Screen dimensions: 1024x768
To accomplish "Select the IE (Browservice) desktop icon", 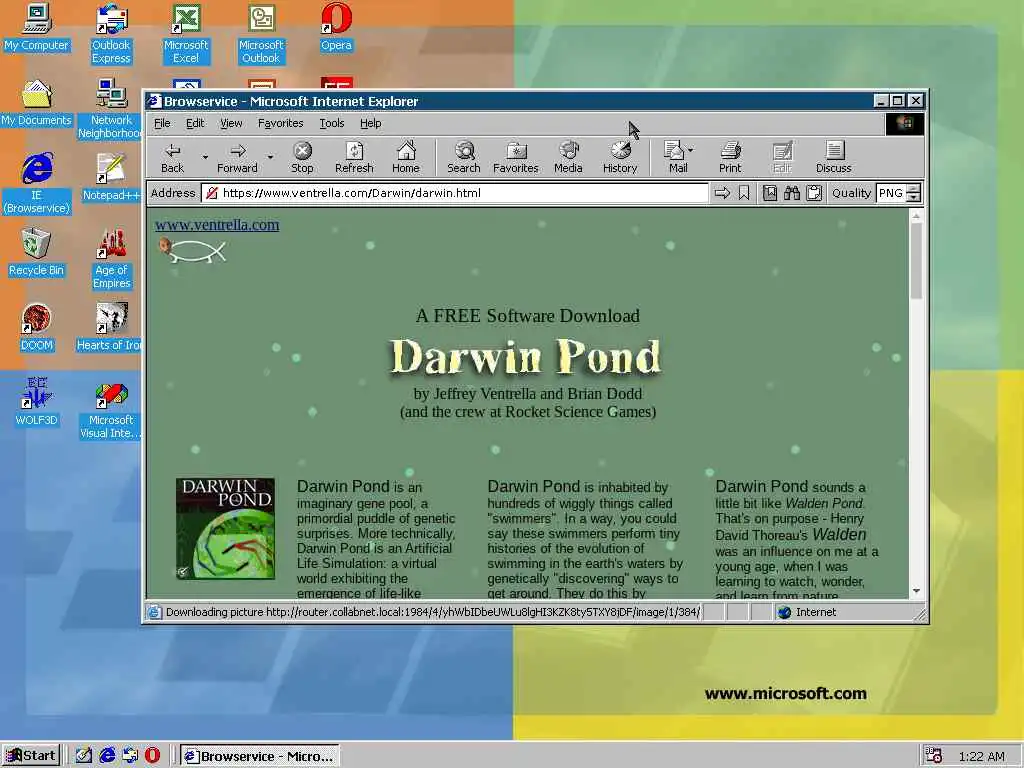I will coord(37,183).
